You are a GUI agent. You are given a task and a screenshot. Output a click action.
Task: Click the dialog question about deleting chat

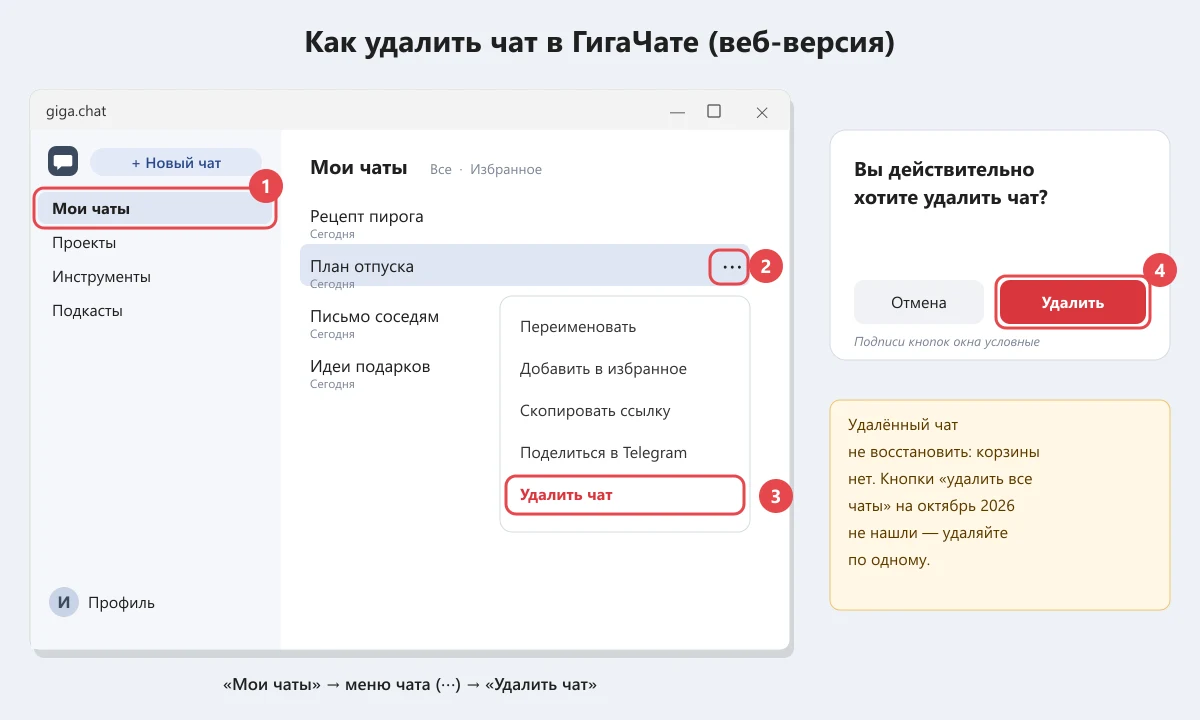click(951, 184)
